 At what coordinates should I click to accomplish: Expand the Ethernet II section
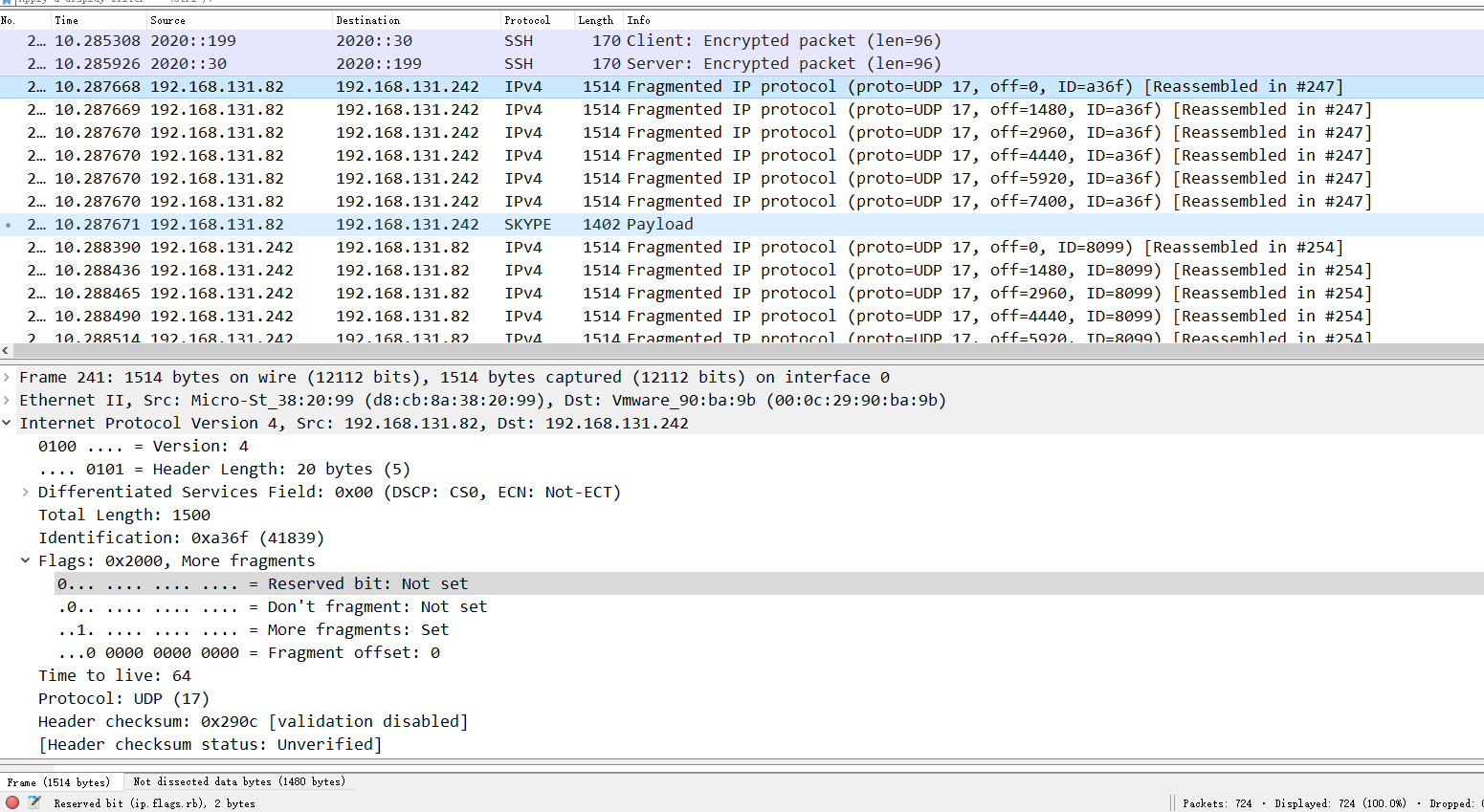(8, 400)
